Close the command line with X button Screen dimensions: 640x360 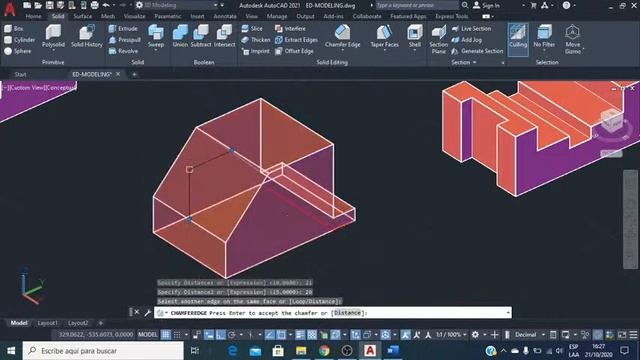click(137, 312)
